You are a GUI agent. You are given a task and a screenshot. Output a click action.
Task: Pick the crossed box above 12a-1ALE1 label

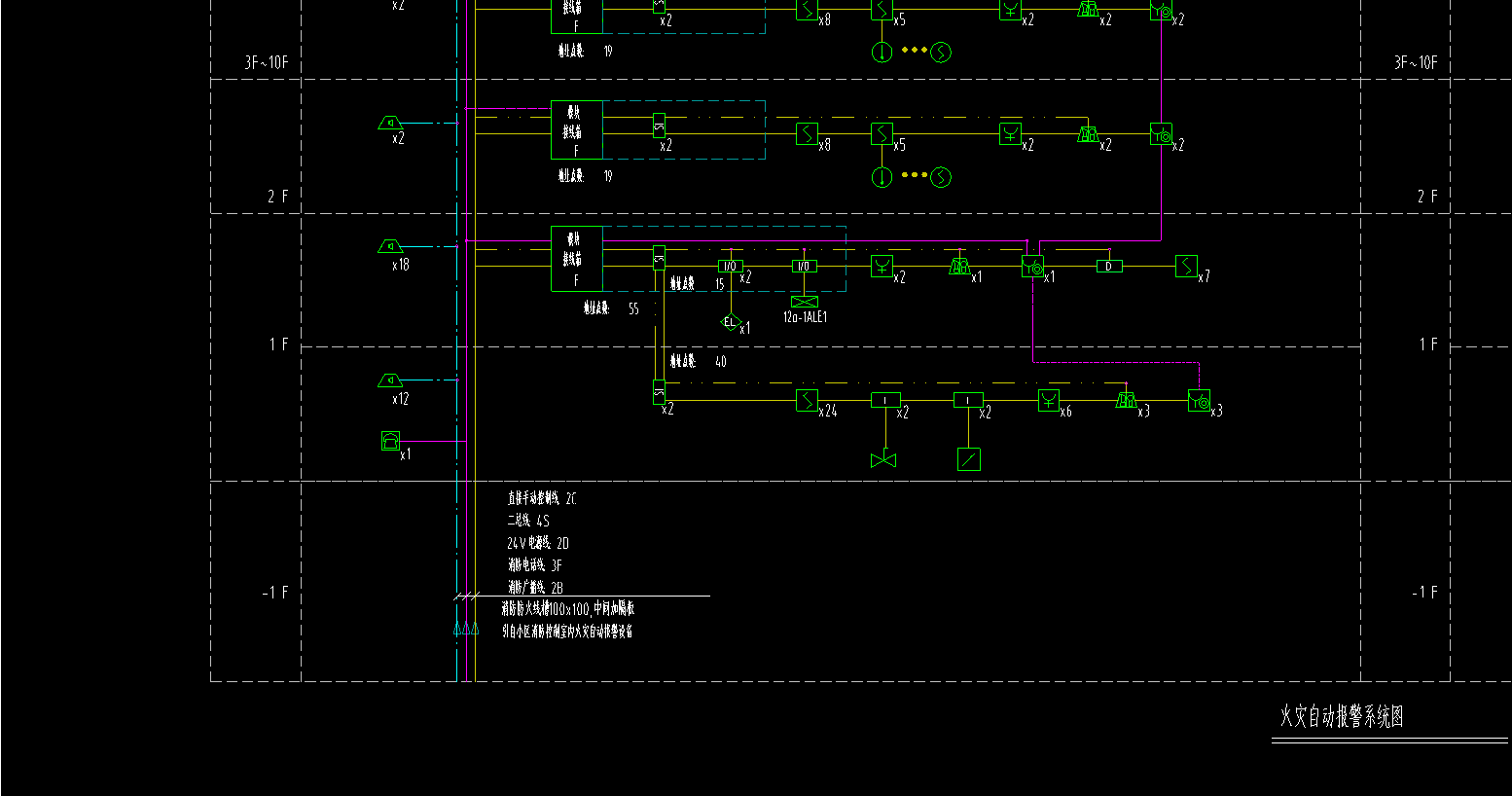click(x=805, y=302)
